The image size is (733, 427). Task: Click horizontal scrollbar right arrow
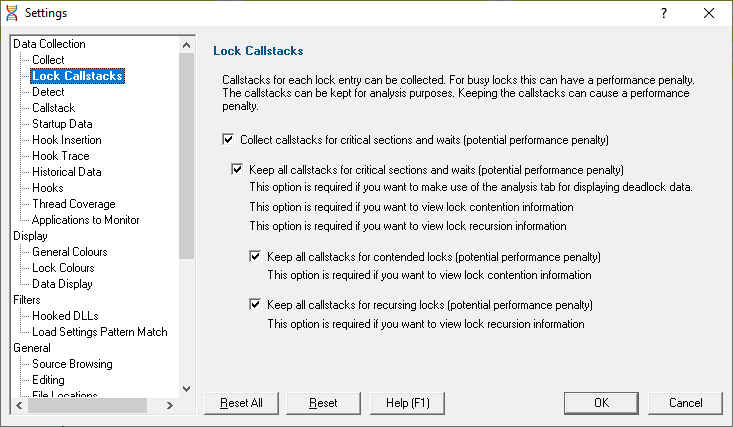click(x=170, y=405)
